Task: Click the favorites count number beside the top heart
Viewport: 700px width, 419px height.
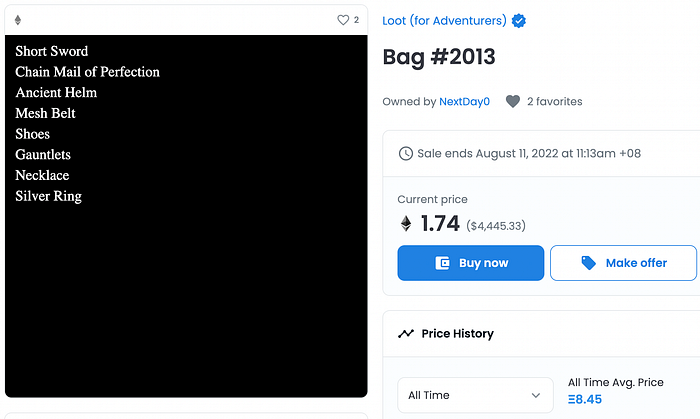Action: point(356,20)
